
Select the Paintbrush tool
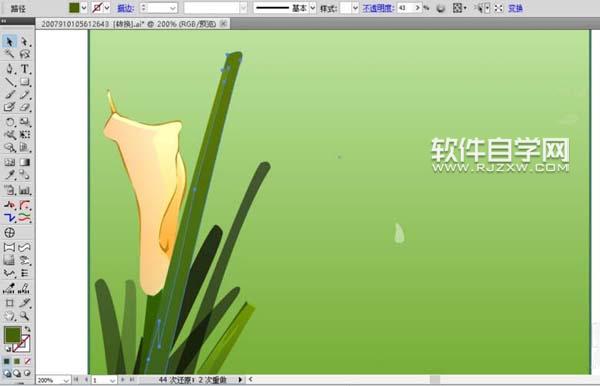10,94
